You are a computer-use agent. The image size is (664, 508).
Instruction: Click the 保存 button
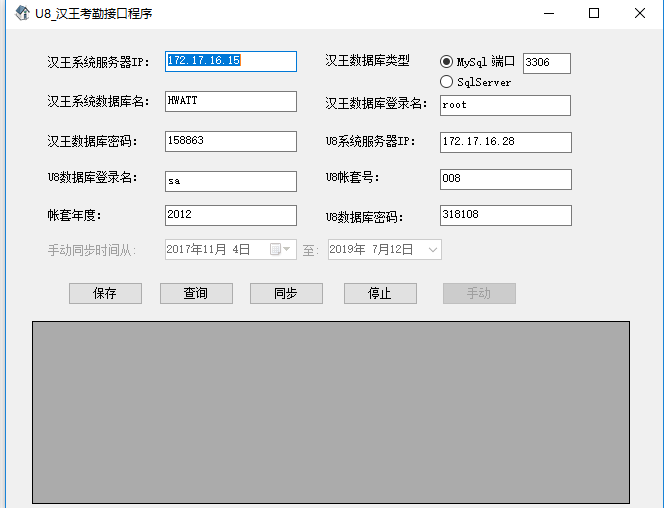[105, 293]
